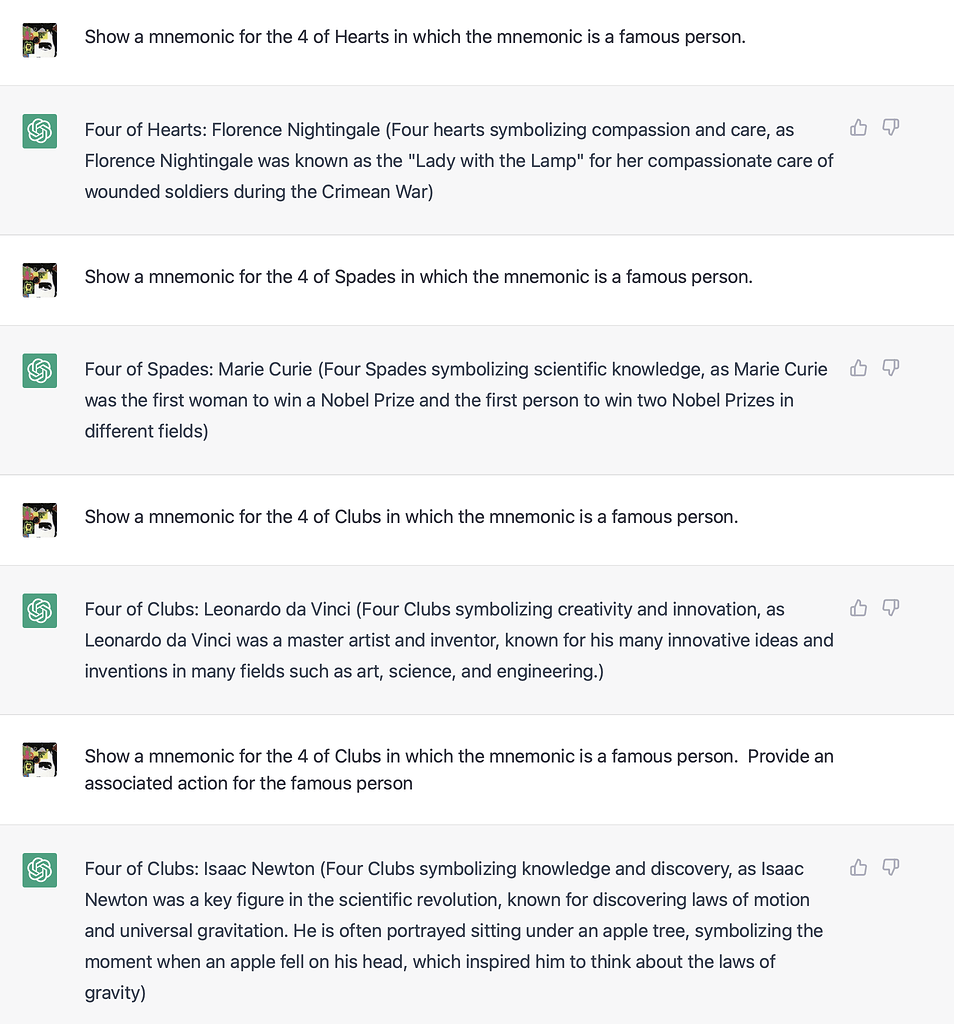The height and width of the screenshot is (1024, 954).
Task: Dislike the Isaac Newton response
Action: tap(891, 867)
